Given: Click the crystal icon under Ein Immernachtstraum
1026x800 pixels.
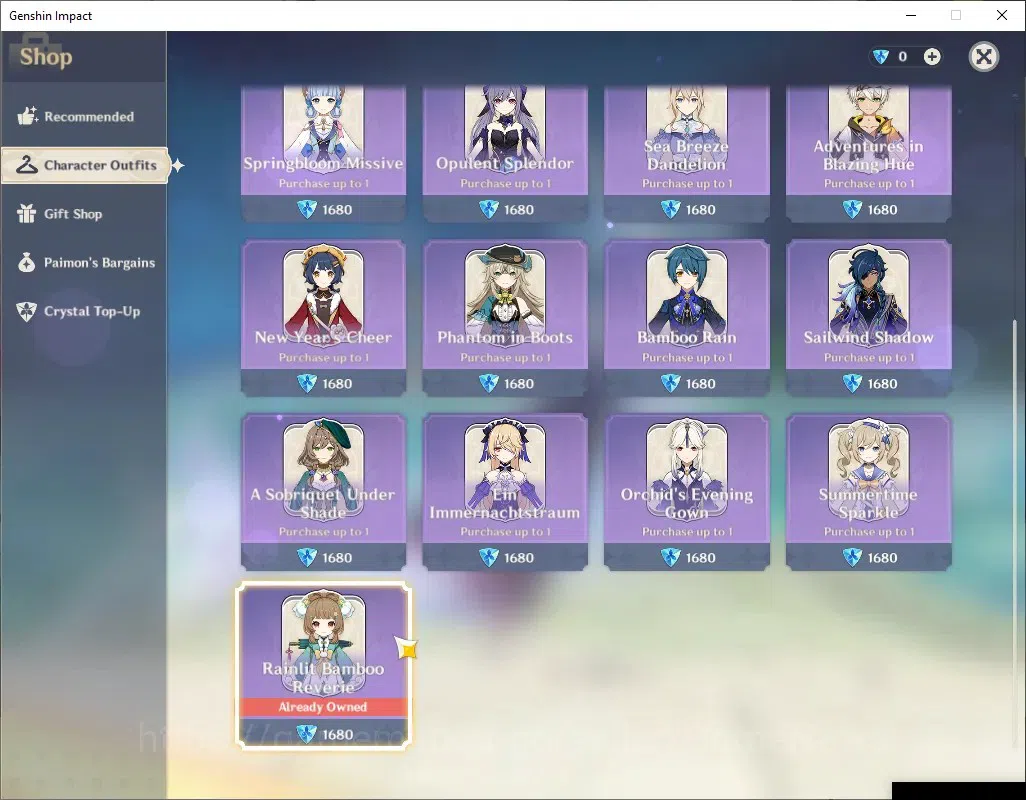Looking at the screenshot, I should (x=489, y=557).
